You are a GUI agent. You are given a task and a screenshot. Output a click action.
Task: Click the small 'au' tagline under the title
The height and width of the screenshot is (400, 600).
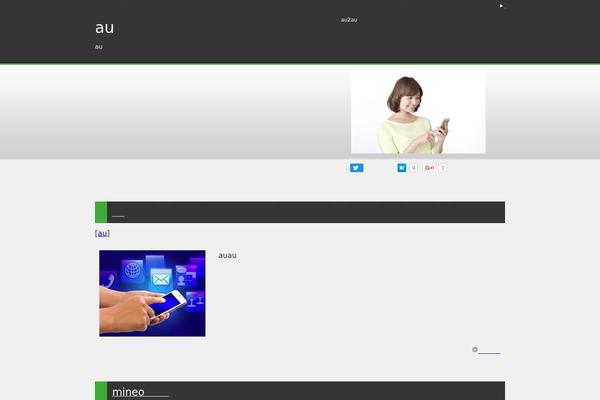click(x=98, y=47)
